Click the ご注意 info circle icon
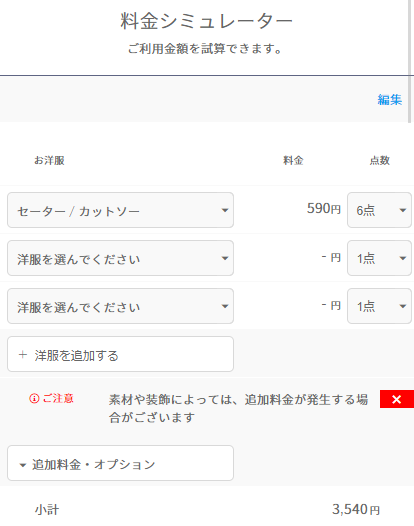The image size is (414, 526). (x=34, y=399)
